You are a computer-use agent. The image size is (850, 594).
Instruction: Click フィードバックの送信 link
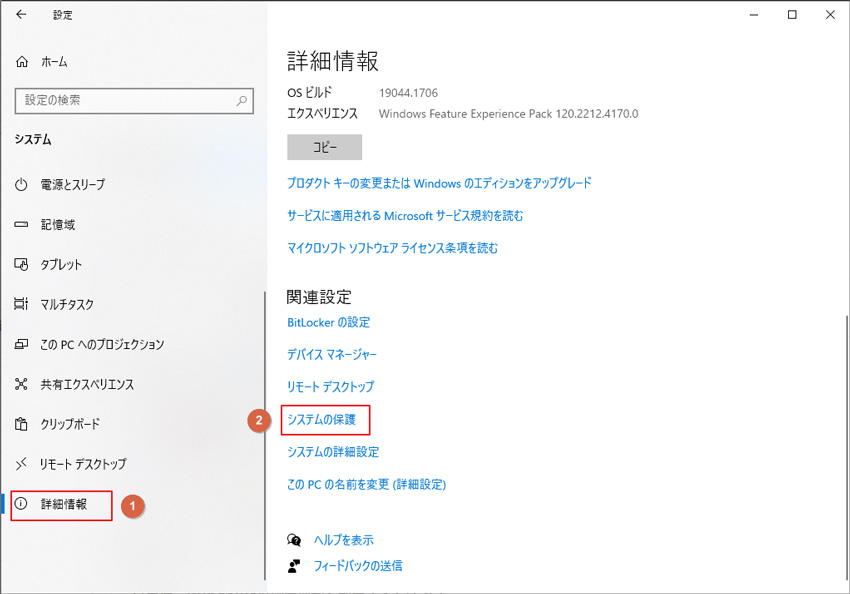coord(358,566)
